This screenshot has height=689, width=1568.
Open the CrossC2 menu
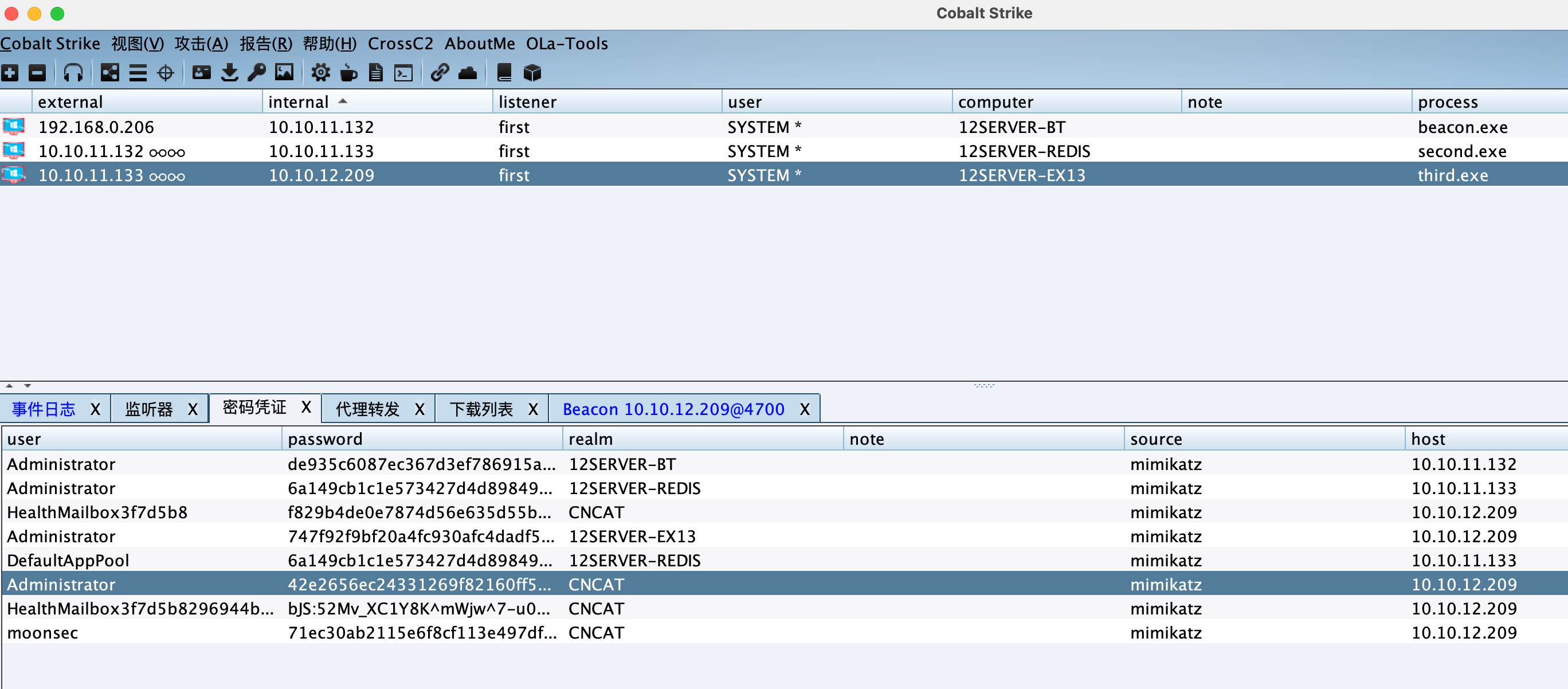coord(400,44)
